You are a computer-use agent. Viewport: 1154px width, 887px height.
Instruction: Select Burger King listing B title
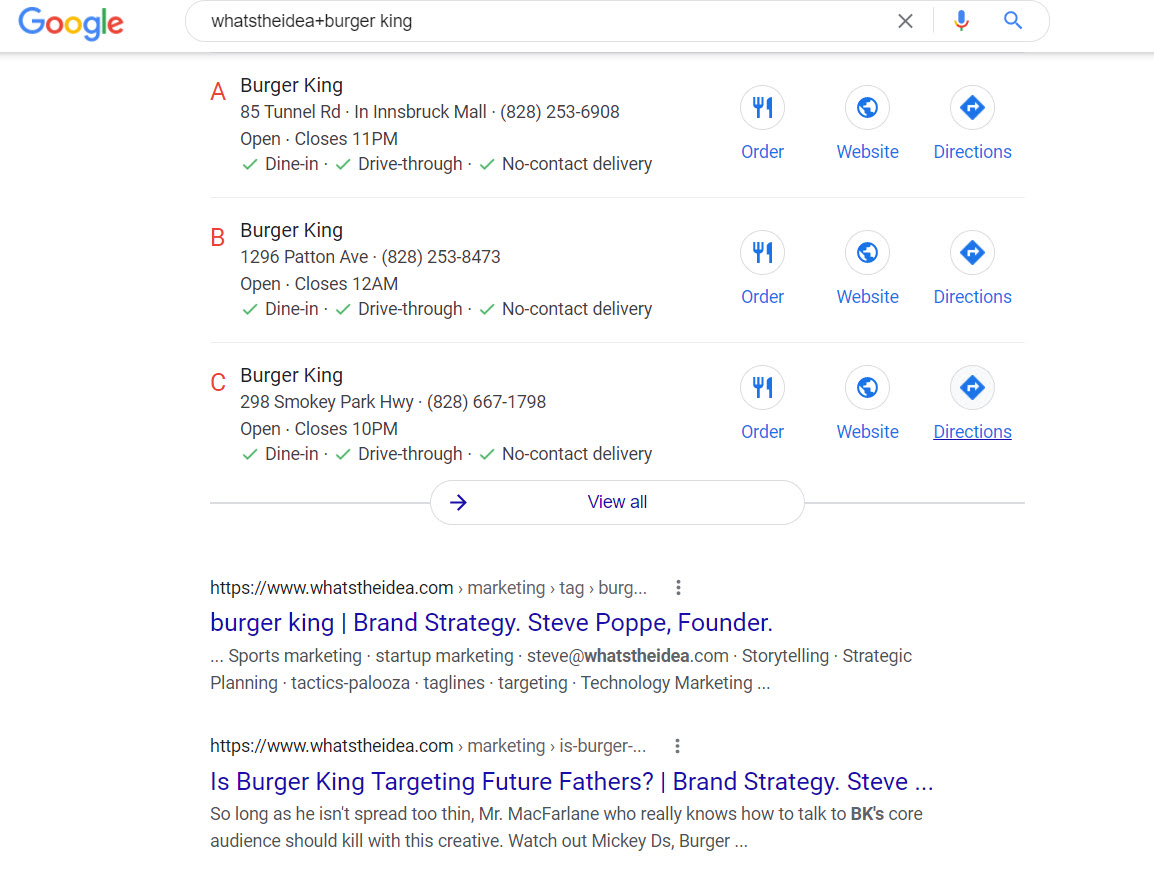tap(291, 231)
